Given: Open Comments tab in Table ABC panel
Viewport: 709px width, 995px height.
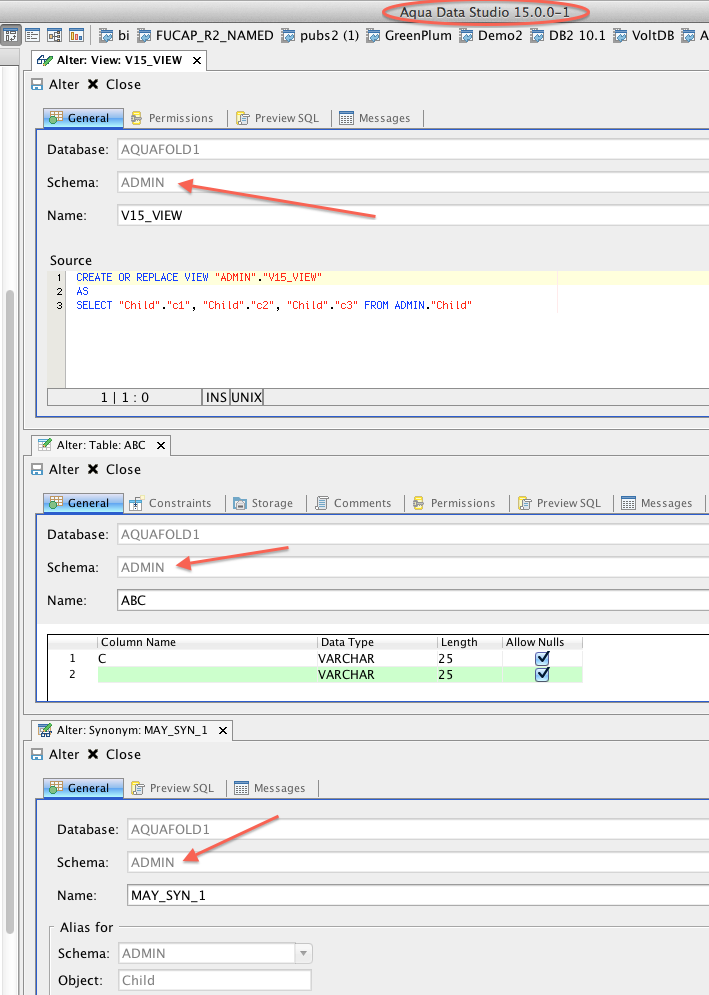Looking at the screenshot, I should pos(353,503).
